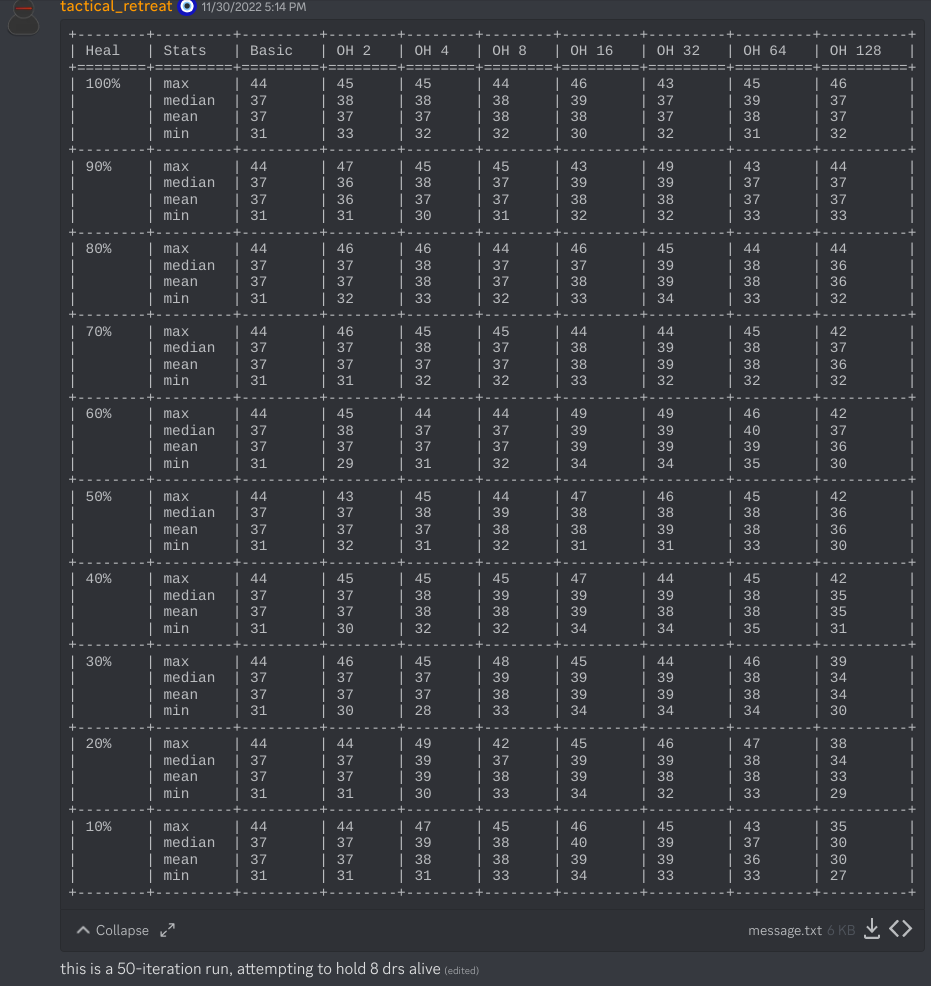Click the tactical_retreat user avatar
Screen dimensions: 931x986
23,16
